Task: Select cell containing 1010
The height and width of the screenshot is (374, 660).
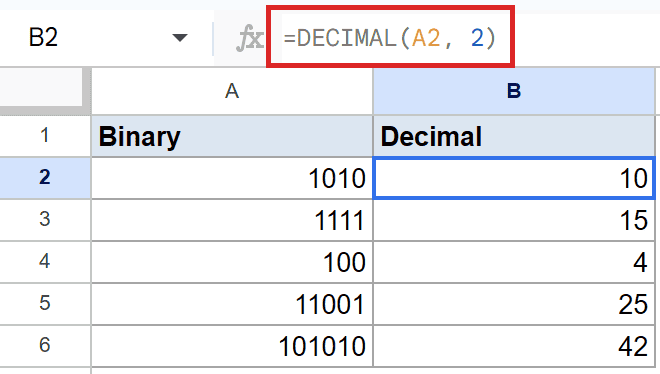Action: 232,178
